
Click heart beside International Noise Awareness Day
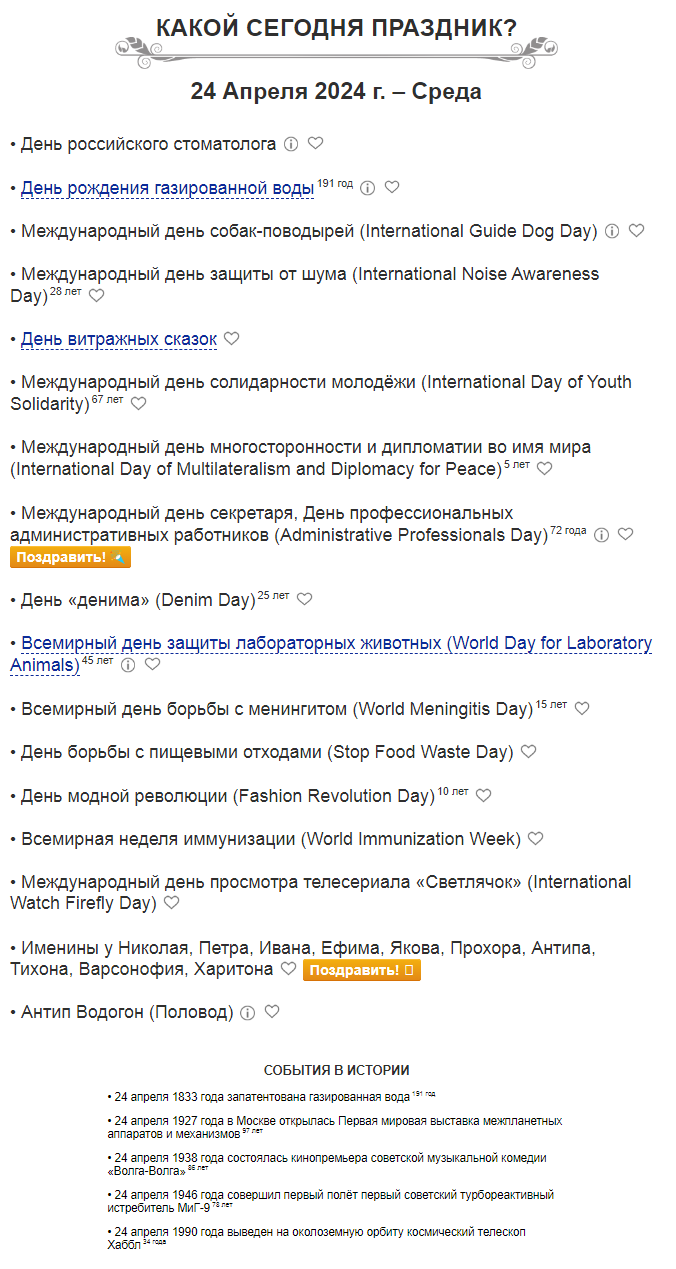click(x=96, y=295)
